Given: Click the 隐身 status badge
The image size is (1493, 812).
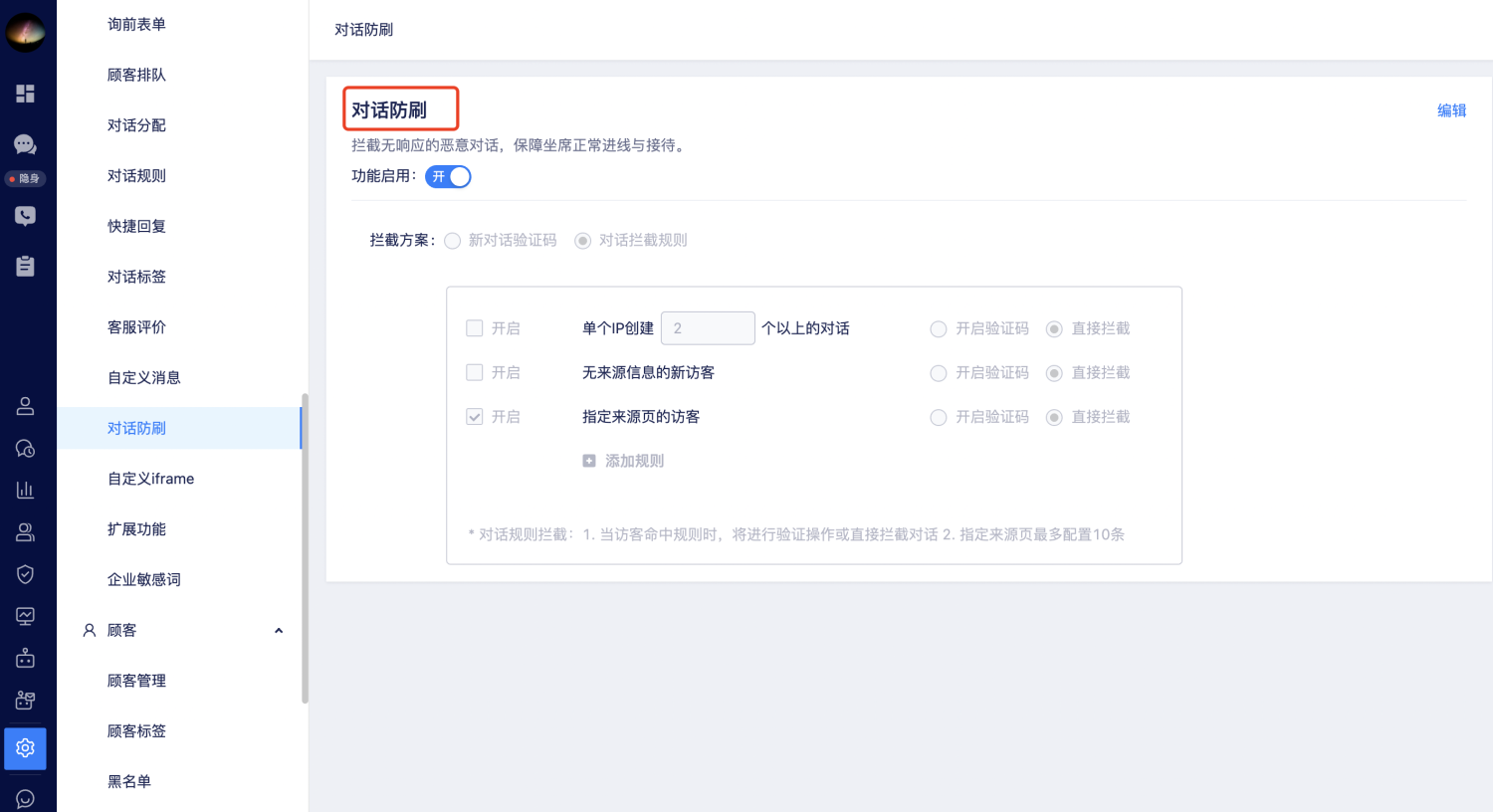Looking at the screenshot, I should click(25, 179).
